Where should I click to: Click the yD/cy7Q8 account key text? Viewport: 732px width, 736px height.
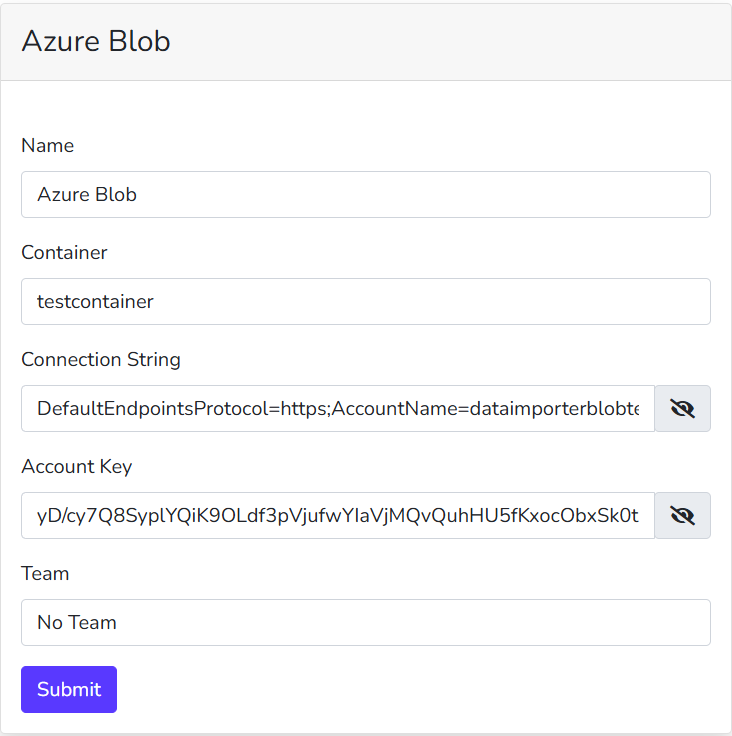[x=338, y=515]
